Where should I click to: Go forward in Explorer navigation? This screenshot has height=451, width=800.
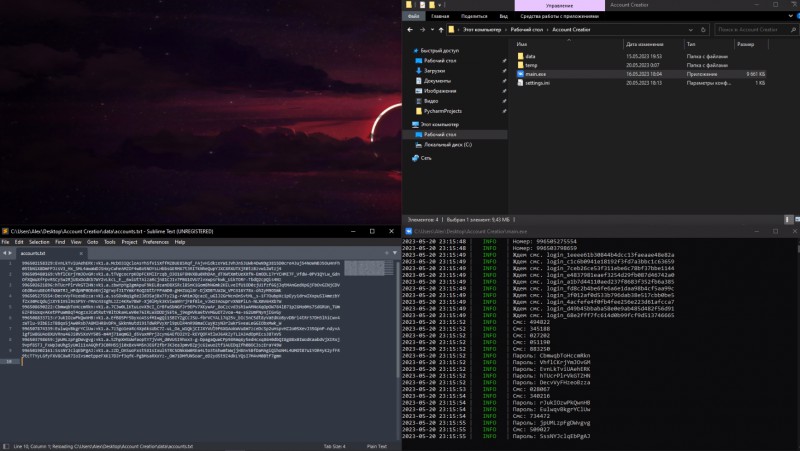pos(422,30)
